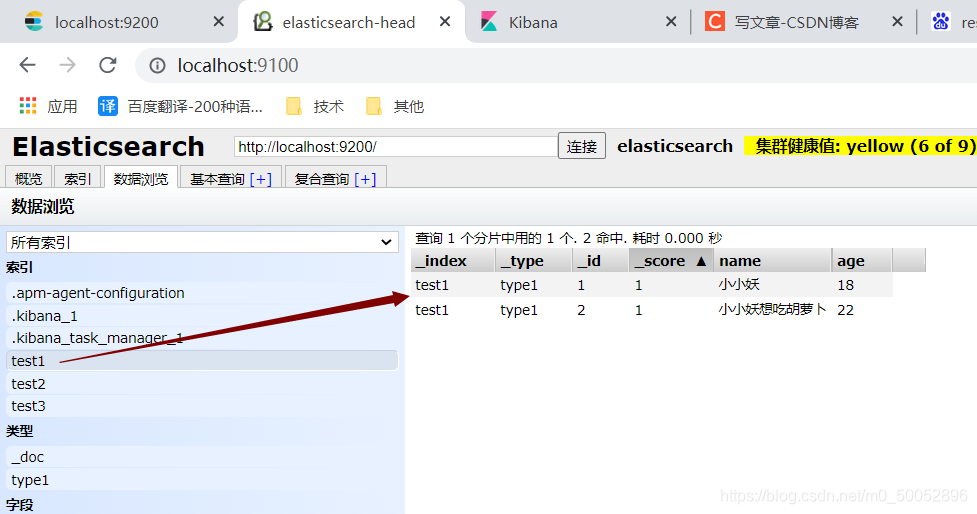
Task: Sort by the _id column header
Action: (x=601, y=260)
